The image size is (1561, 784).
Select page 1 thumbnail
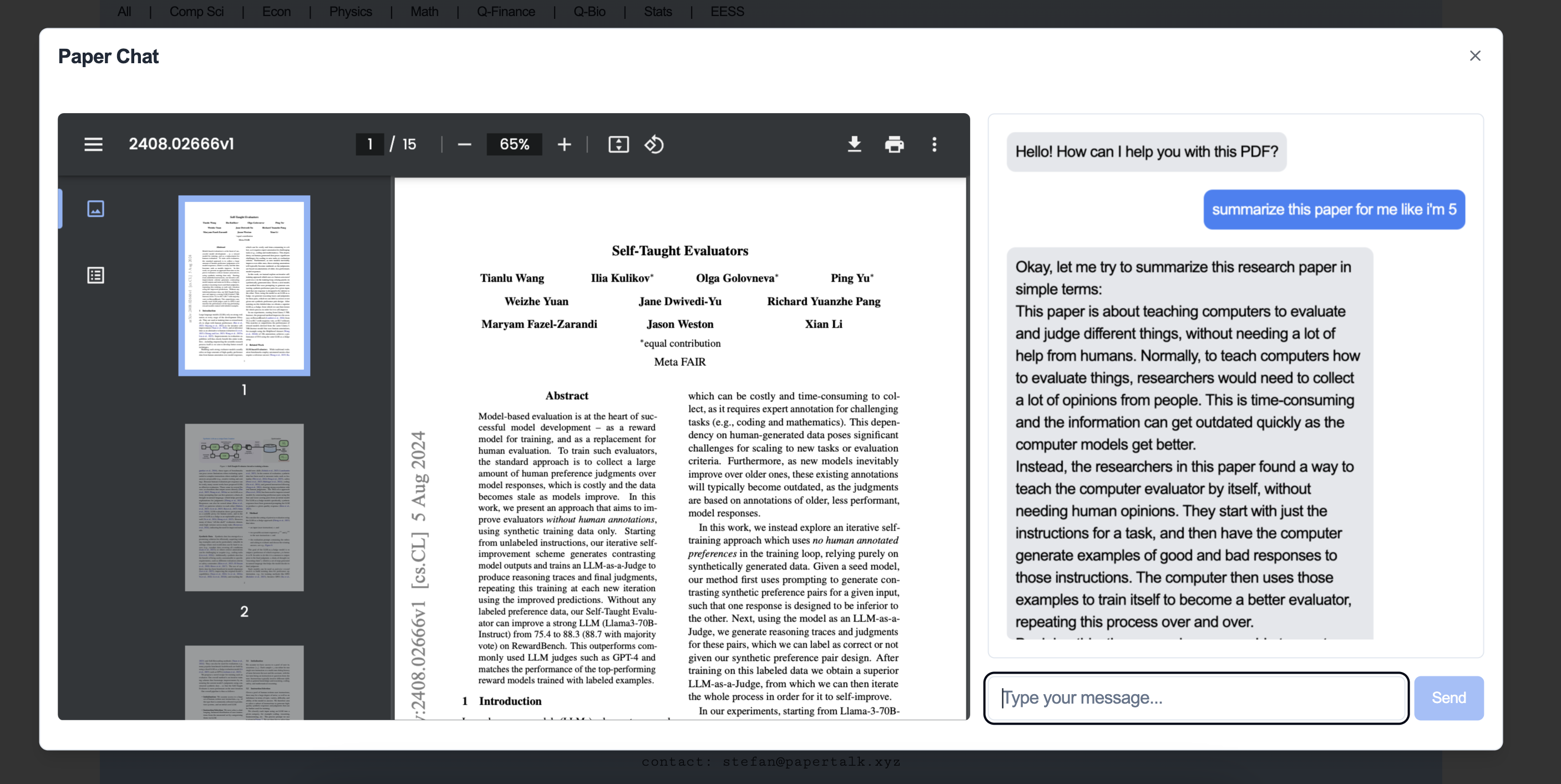point(244,286)
